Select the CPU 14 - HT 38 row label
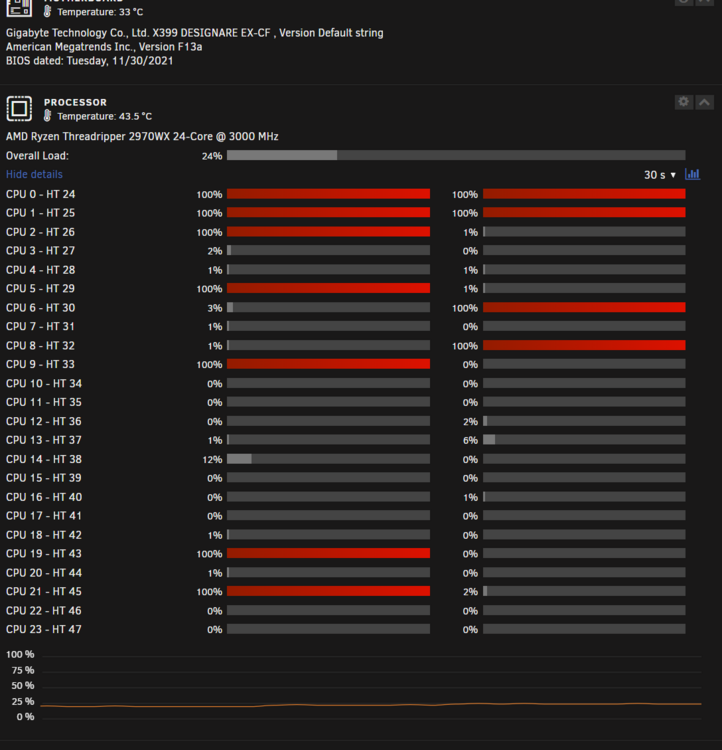 pyautogui.click(x=44, y=459)
